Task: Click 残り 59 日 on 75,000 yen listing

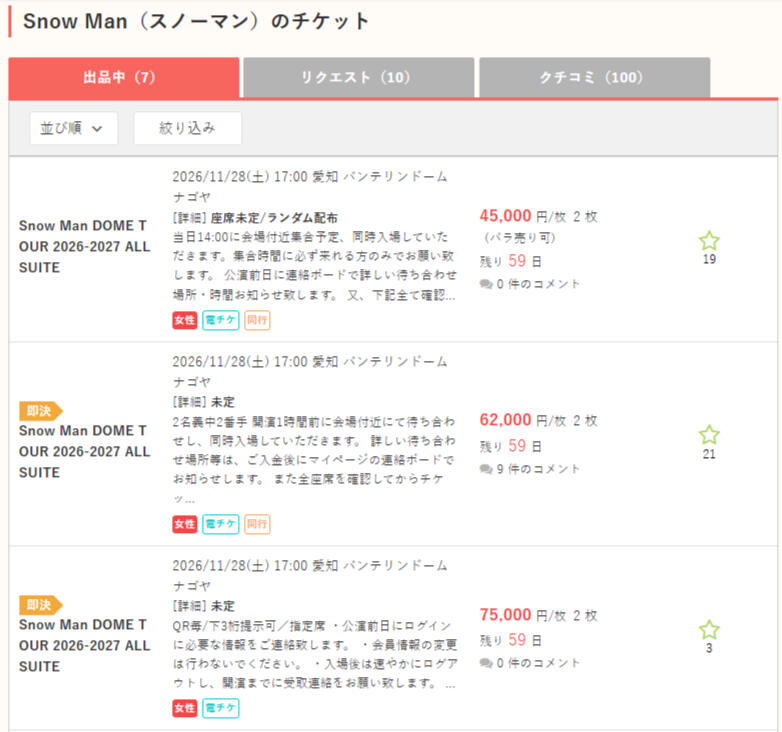Action: pyautogui.click(x=511, y=640)
